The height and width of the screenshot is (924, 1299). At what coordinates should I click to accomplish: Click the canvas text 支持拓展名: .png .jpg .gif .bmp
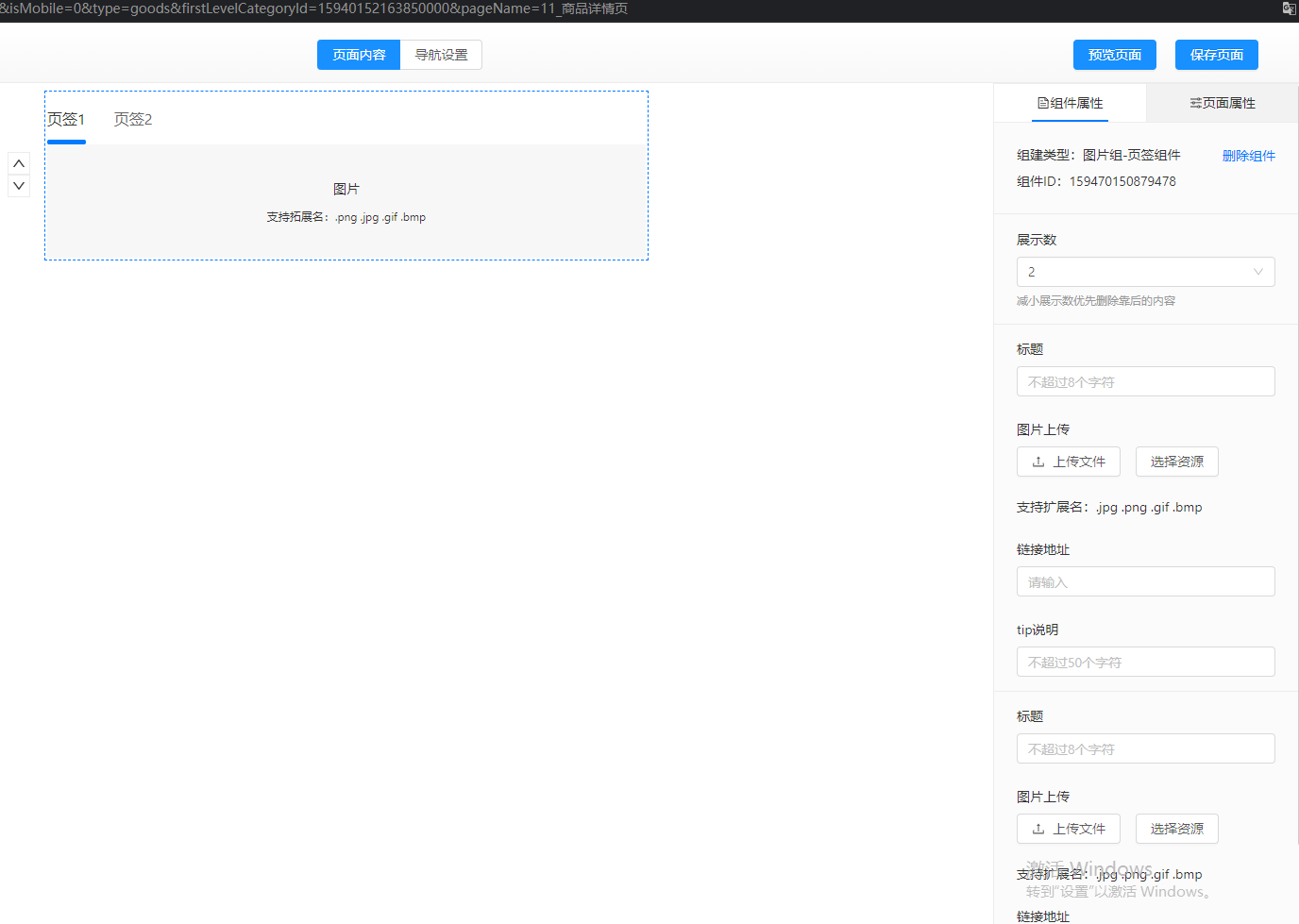click(346, 217)
